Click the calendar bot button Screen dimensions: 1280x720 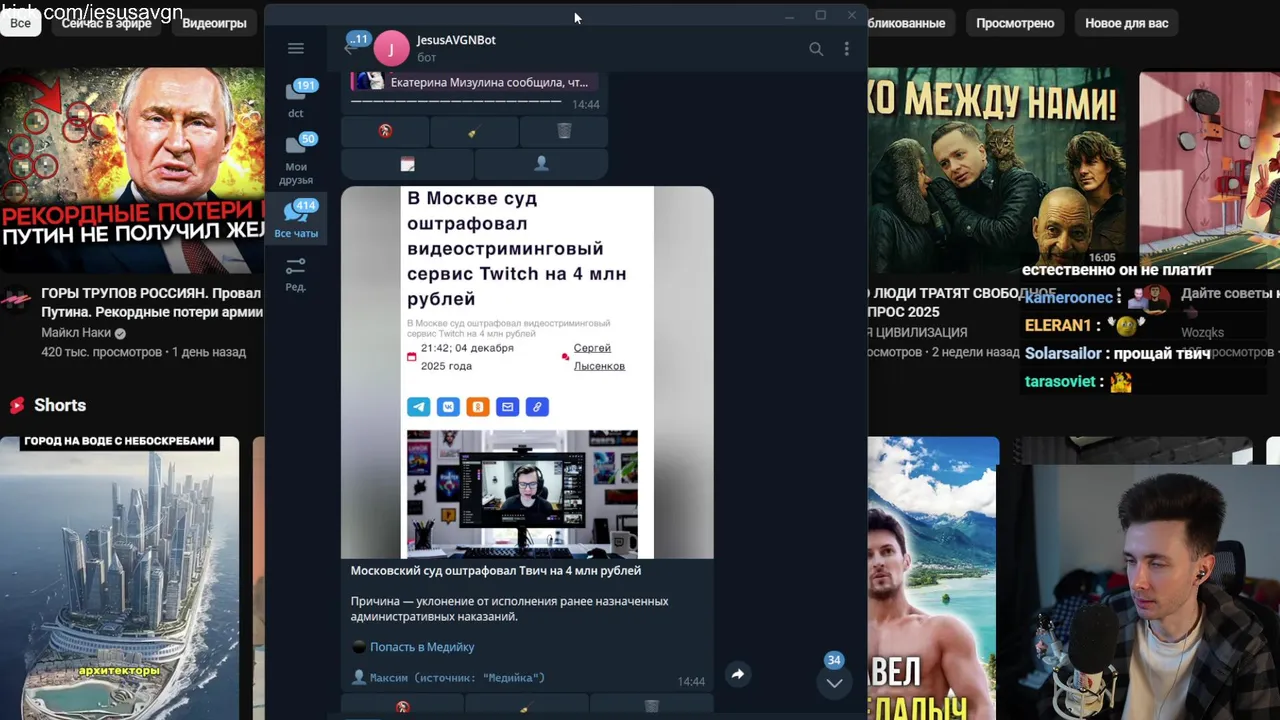(407, 163)
